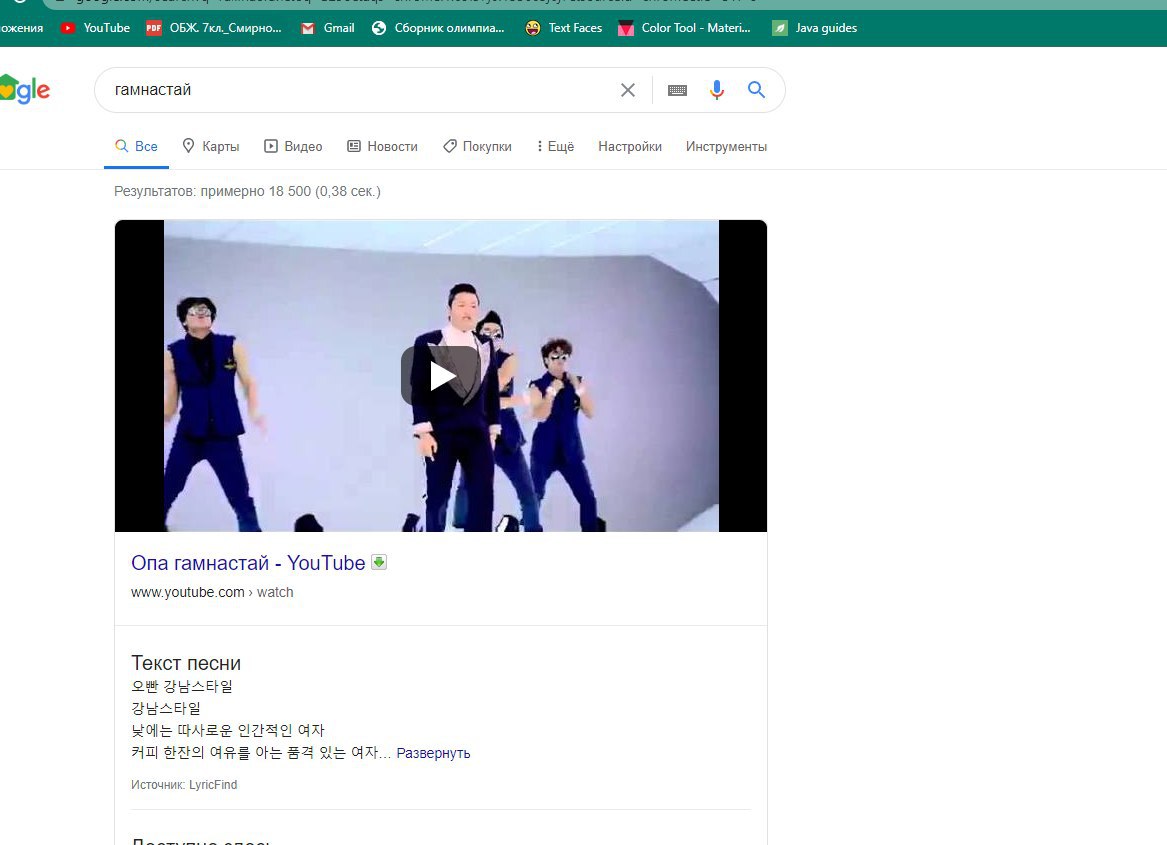Click the results count text

pyautogui.click(x=247, y=191)
